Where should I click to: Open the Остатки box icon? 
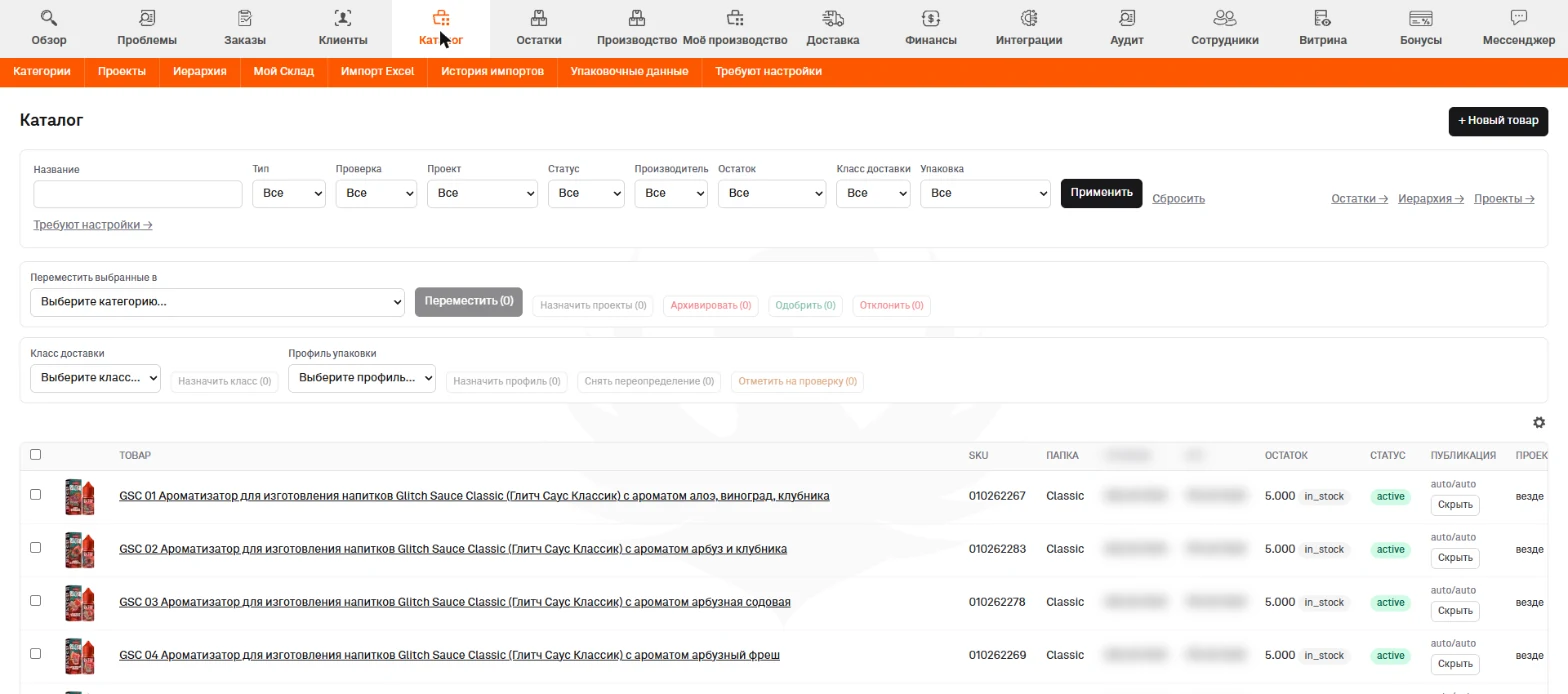[539, 18]
